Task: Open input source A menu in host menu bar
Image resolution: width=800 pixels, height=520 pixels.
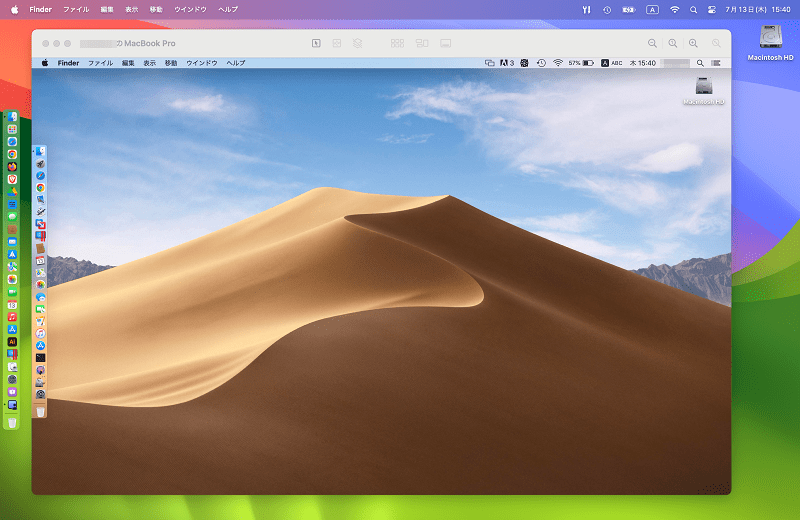Action: point(652,10)
